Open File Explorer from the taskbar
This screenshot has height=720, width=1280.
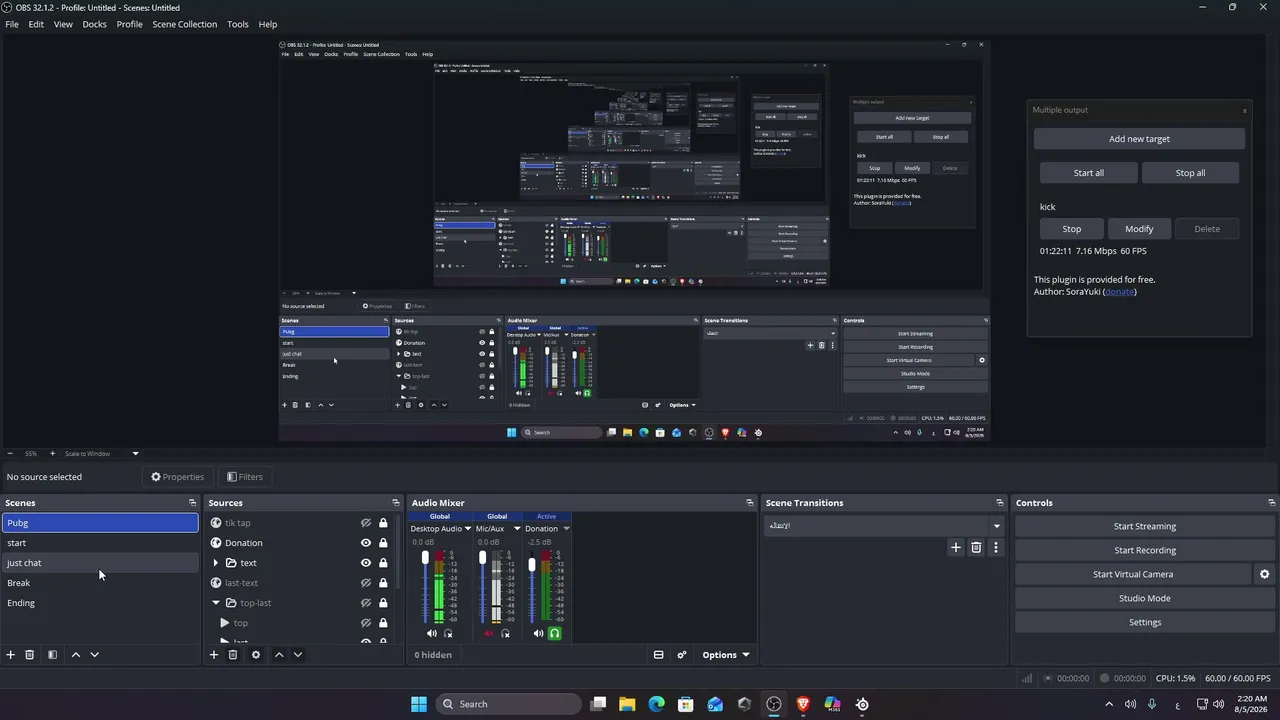click(x=627, y=704)
